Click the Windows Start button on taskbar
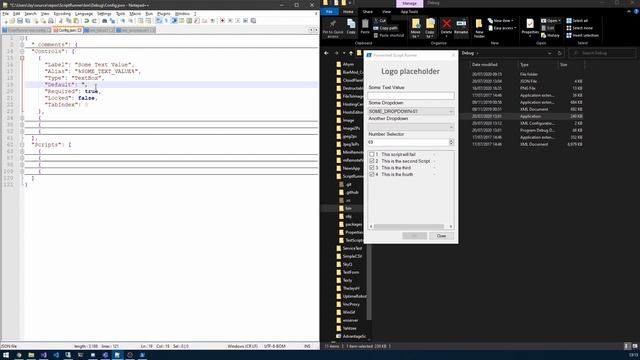 [x=6, y=355]
